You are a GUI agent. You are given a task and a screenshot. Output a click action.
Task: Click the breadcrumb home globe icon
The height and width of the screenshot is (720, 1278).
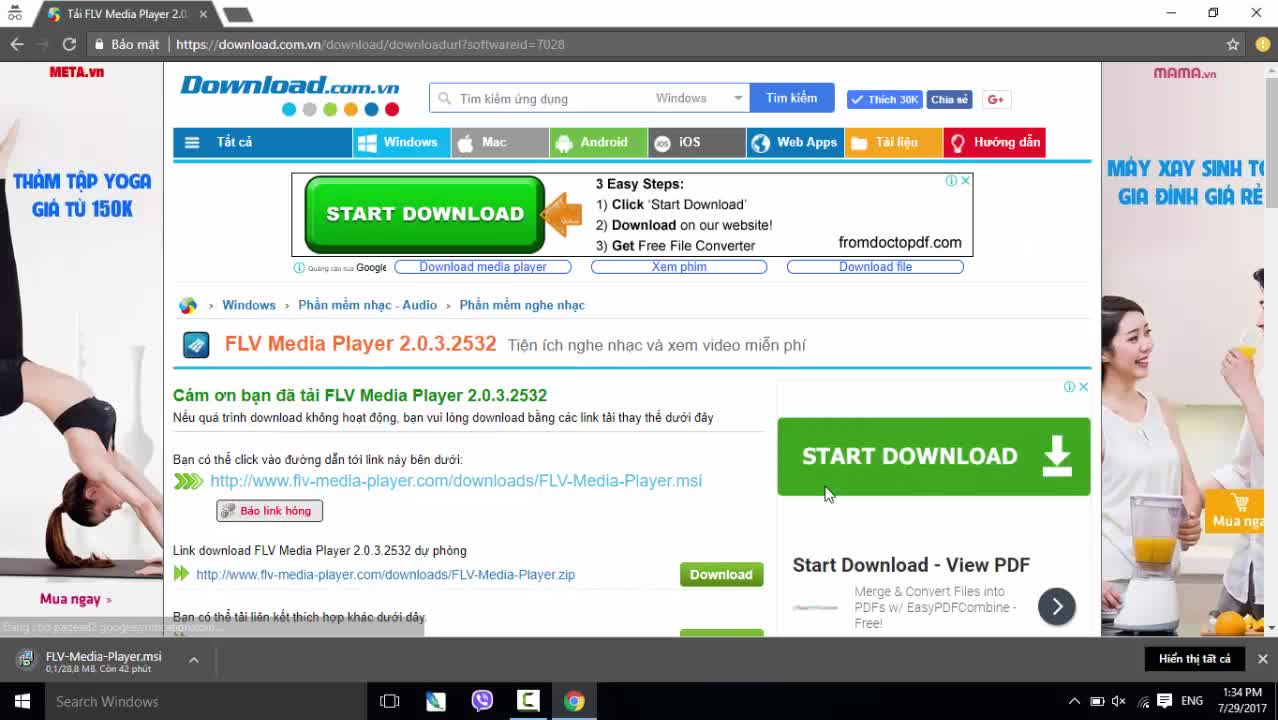coord(188,305)
